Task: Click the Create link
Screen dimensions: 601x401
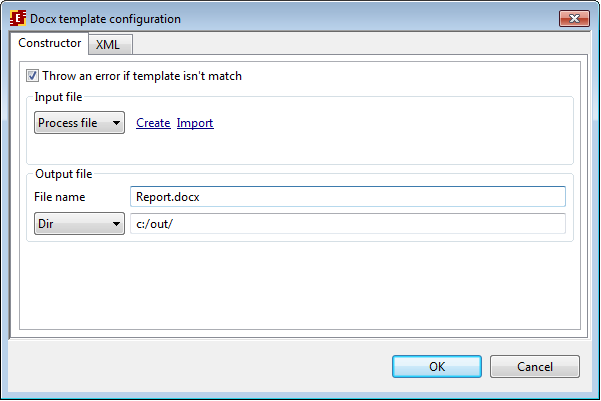Action: 153,123
